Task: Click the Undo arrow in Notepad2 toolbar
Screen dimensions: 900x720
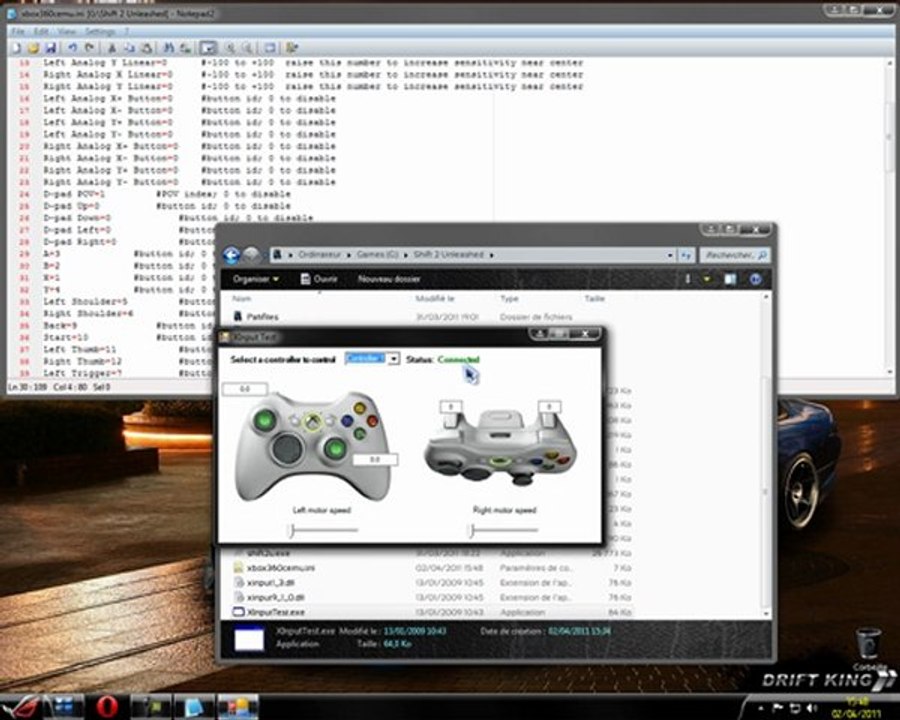Action: coord(72,48)
